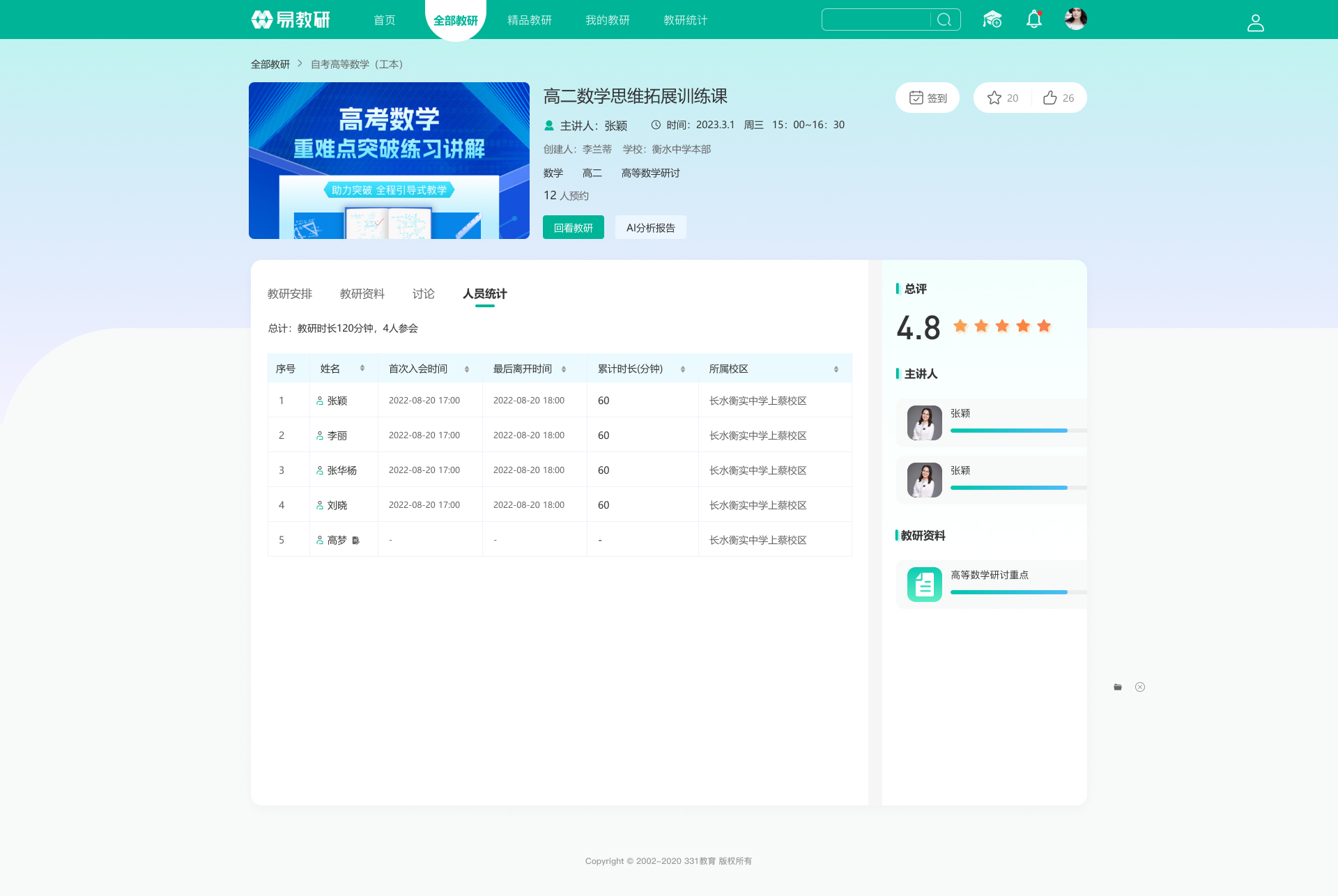Viewport: 1338px width, 896px height.
Task: Click second 张颖 presenter progress bar
Action: coord(1018,488)
